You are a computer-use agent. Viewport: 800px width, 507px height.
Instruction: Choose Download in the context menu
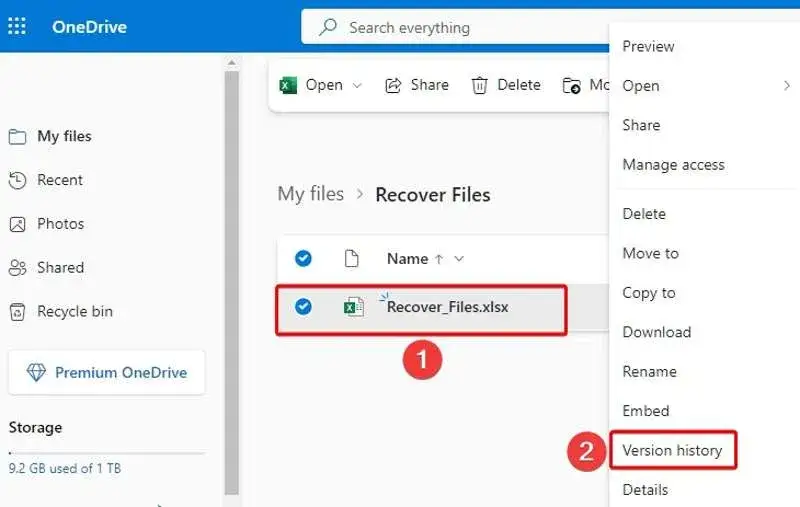tap(657, 332)
